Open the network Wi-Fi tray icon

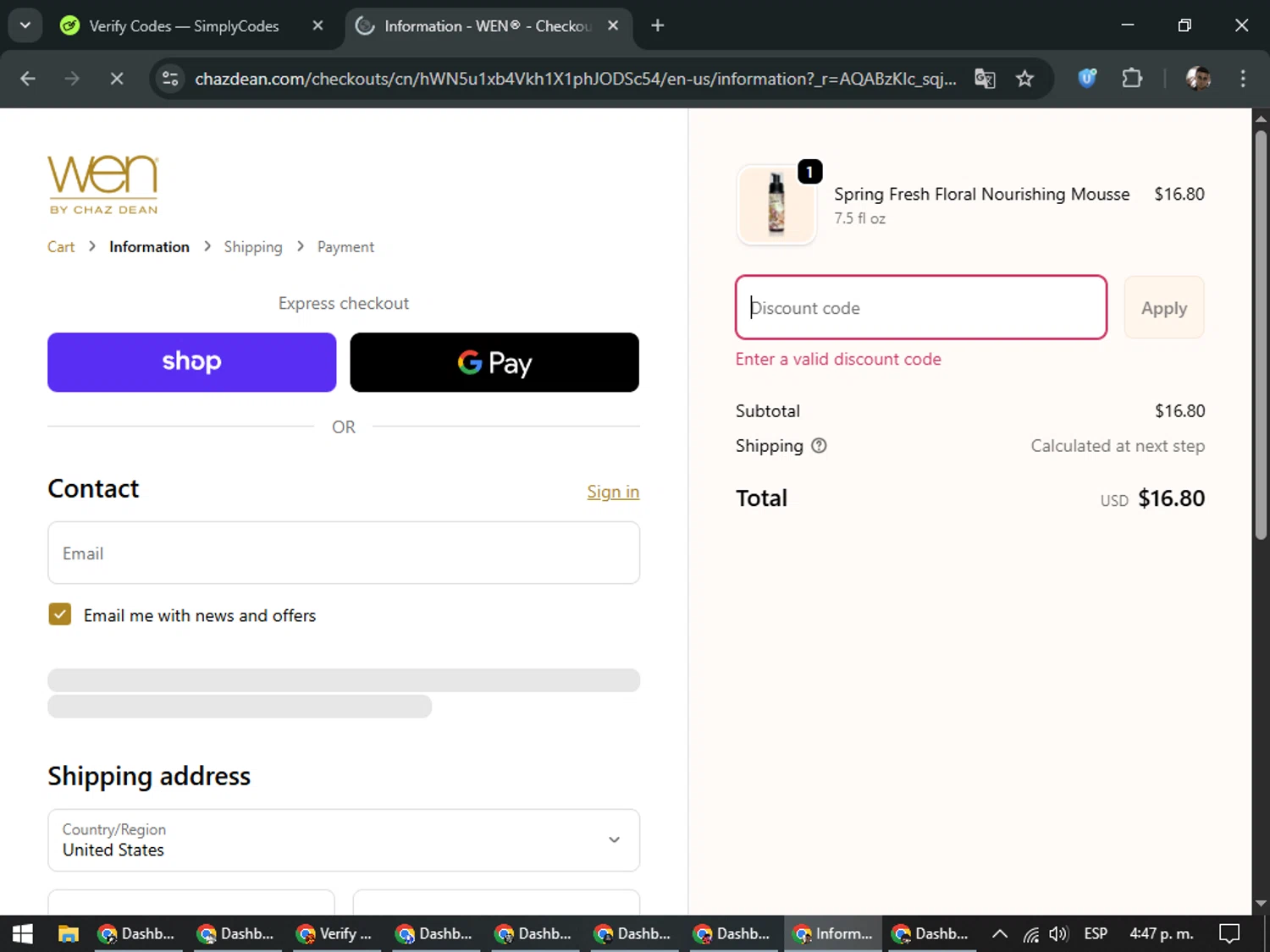pyautogui.click(x=1030, y=934)
